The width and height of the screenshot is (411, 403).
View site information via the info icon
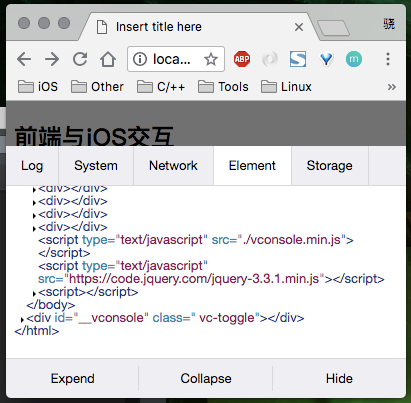pyautogui.click(x=140, y=59)
